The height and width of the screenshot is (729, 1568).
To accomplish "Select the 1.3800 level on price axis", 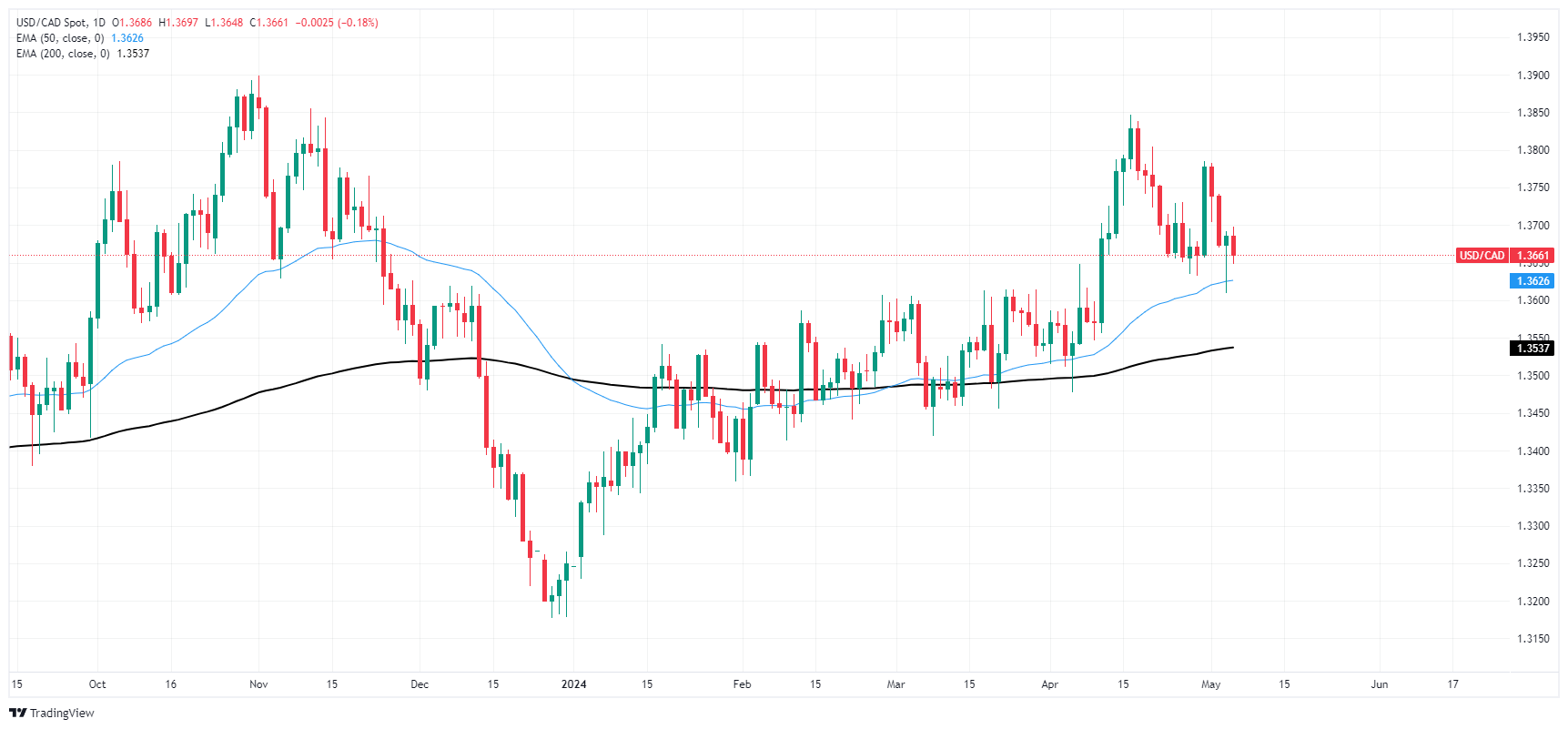I will (x=1533, y=150).
